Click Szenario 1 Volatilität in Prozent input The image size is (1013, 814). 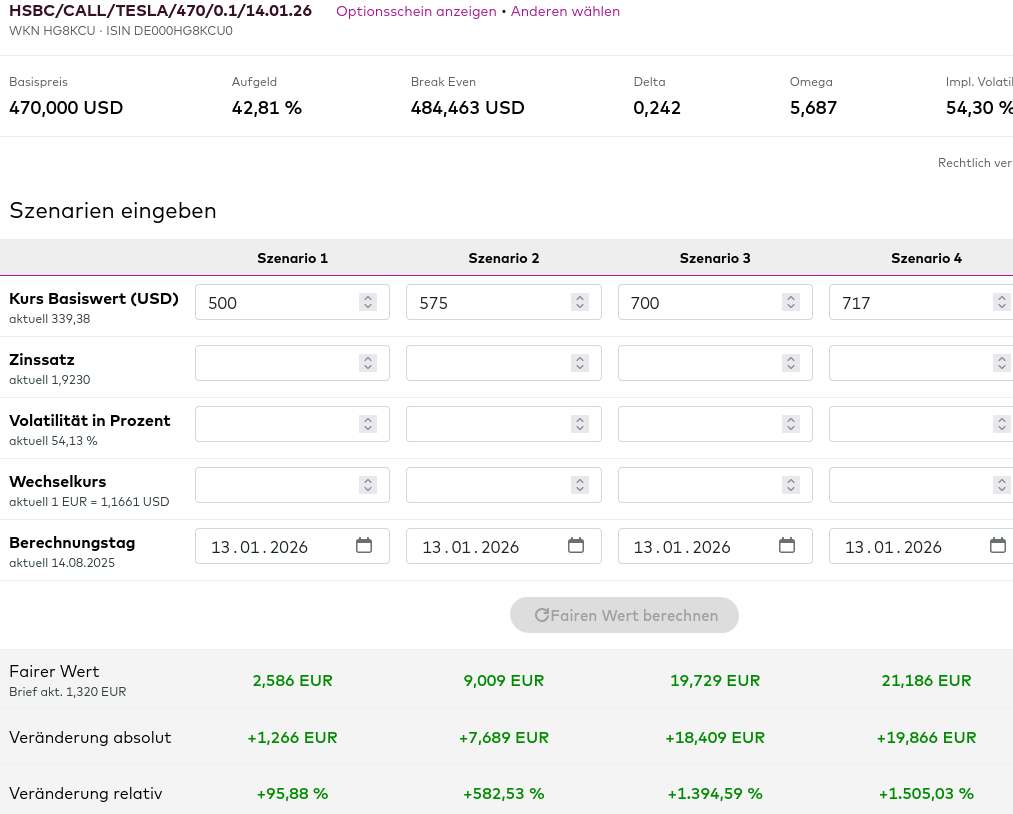275,424
